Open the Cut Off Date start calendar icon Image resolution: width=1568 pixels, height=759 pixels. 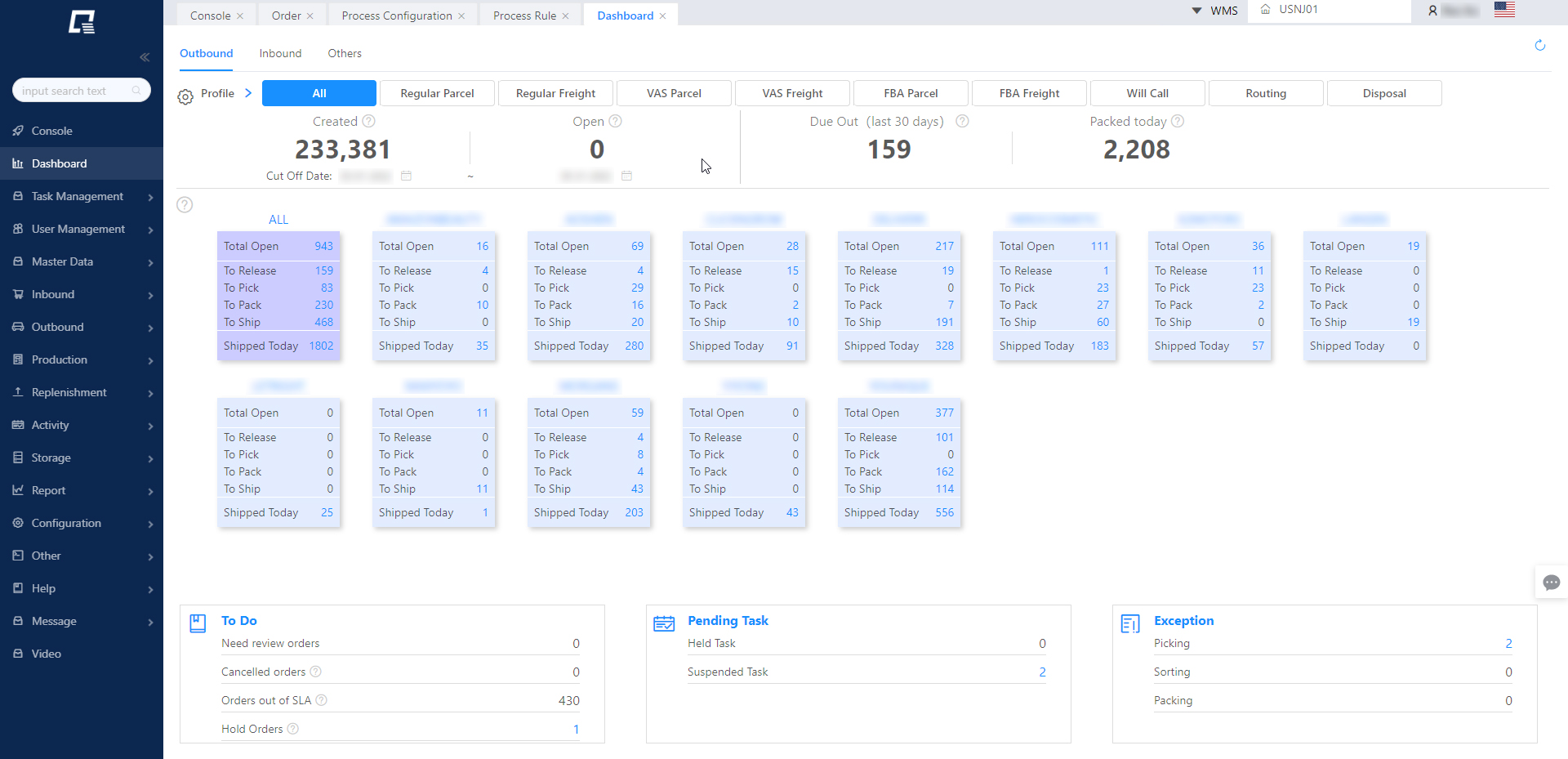click(407, 176)
